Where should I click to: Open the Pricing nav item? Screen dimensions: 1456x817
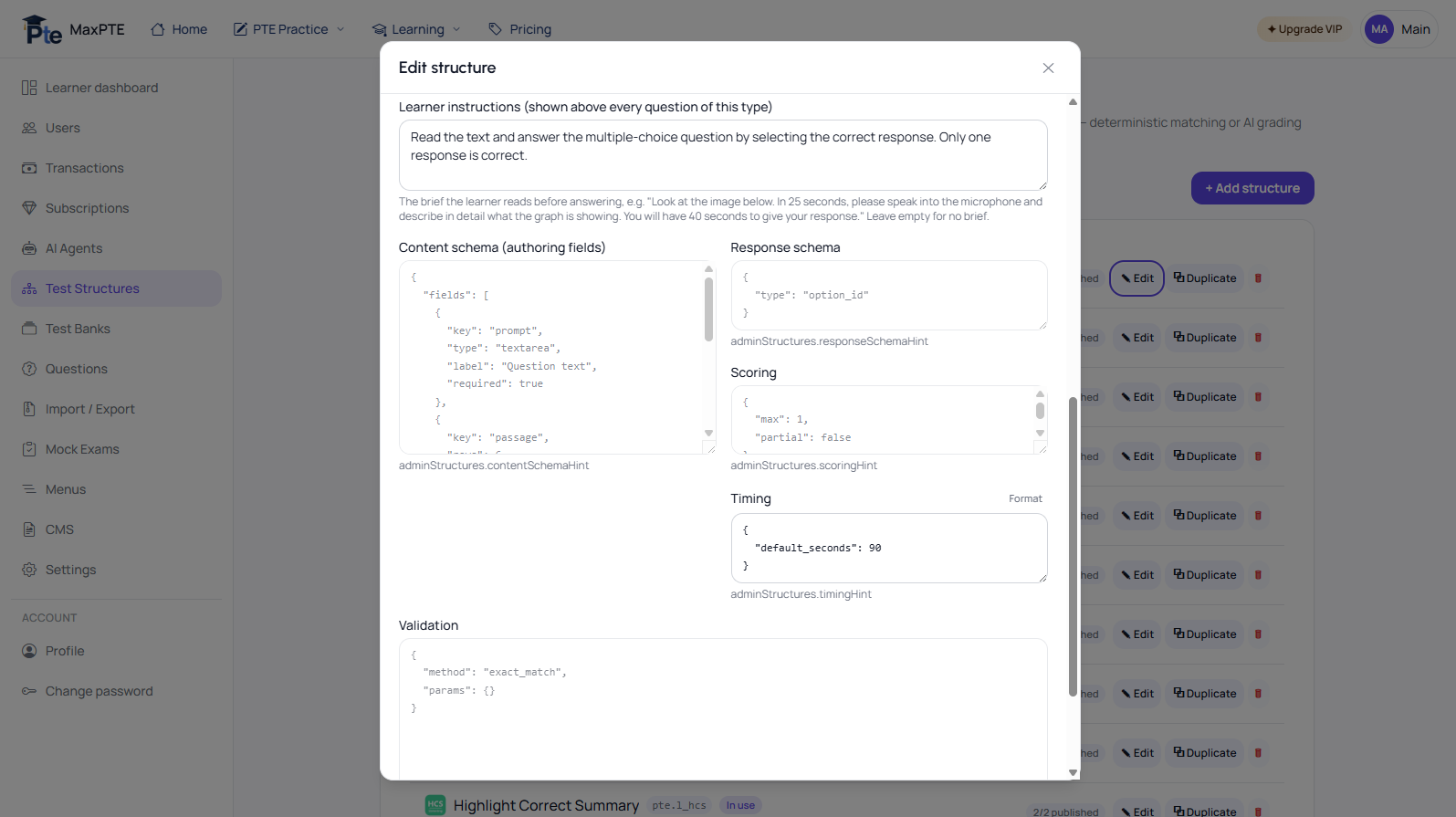(x=520, y=29)
